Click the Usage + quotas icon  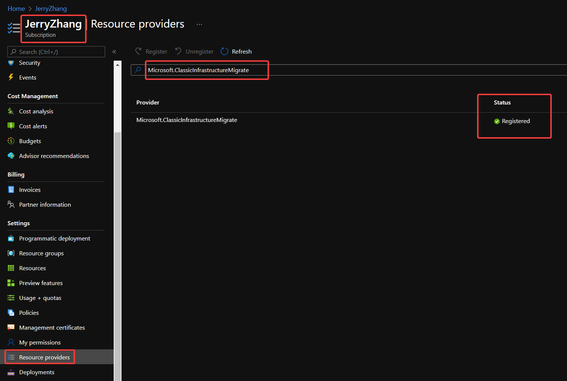11,298
